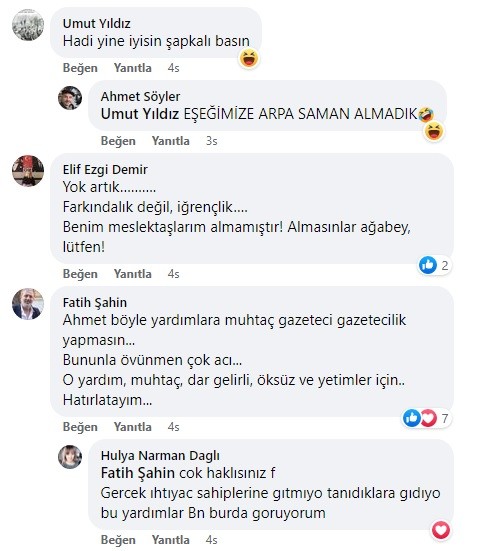Like Umut Yıldız's comment with Beğen
488x551 pixels.
point(80,68)
